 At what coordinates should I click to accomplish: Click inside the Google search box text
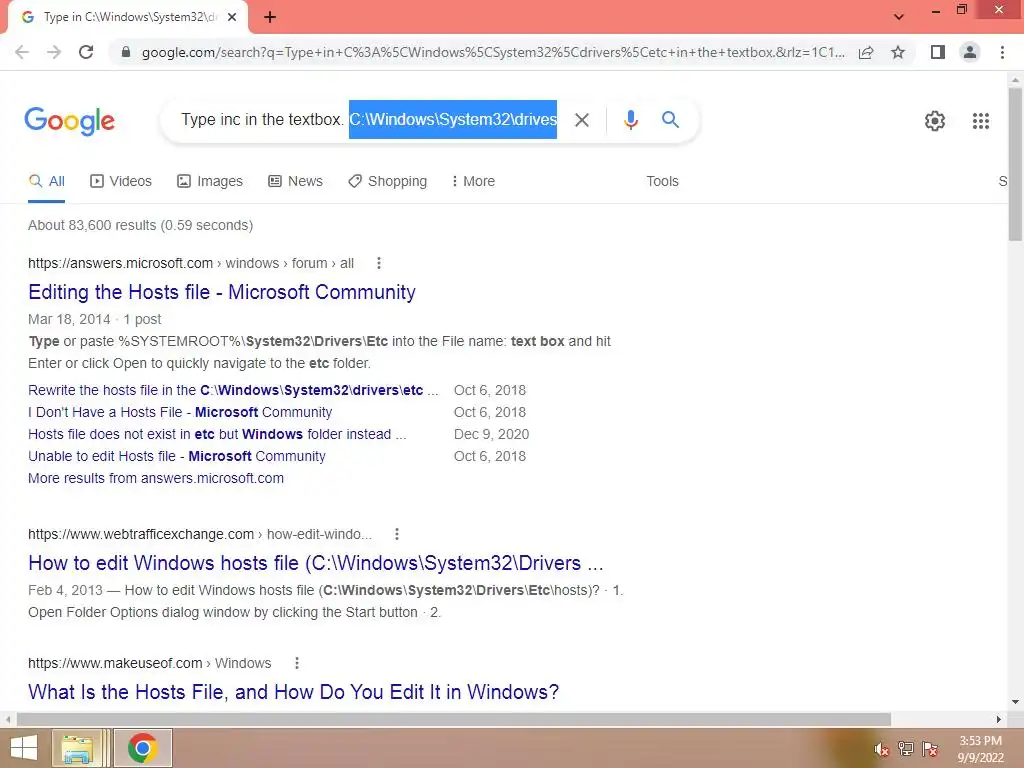coord(368,120)
